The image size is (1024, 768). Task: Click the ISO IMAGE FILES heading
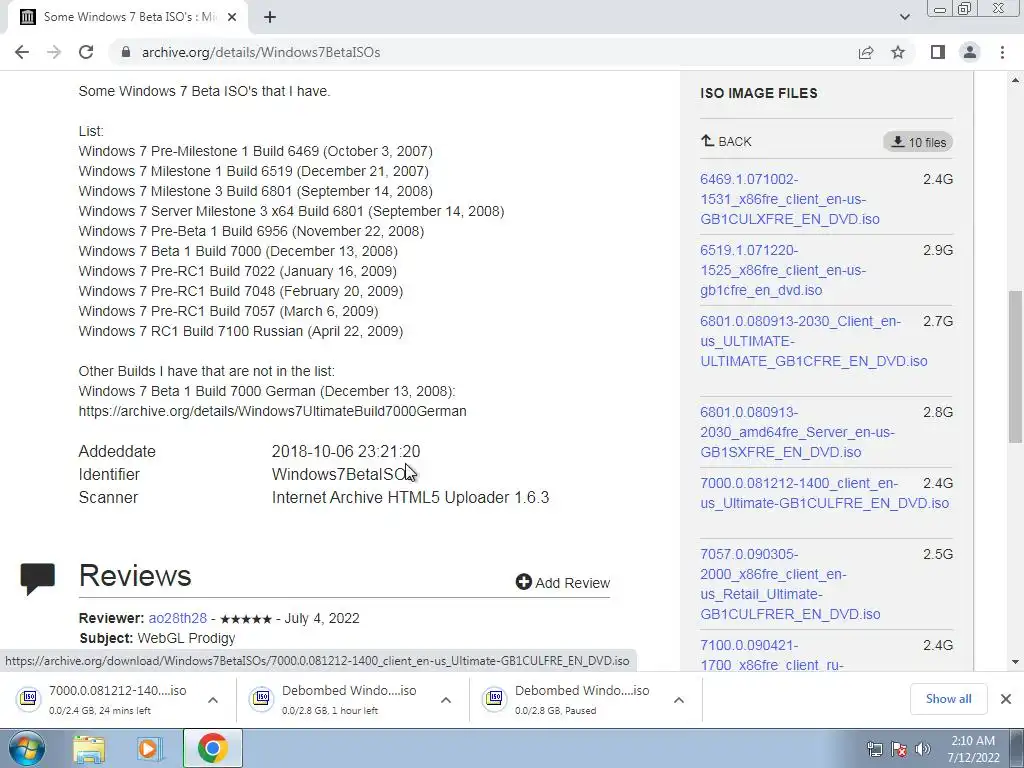tap(759, 93)
